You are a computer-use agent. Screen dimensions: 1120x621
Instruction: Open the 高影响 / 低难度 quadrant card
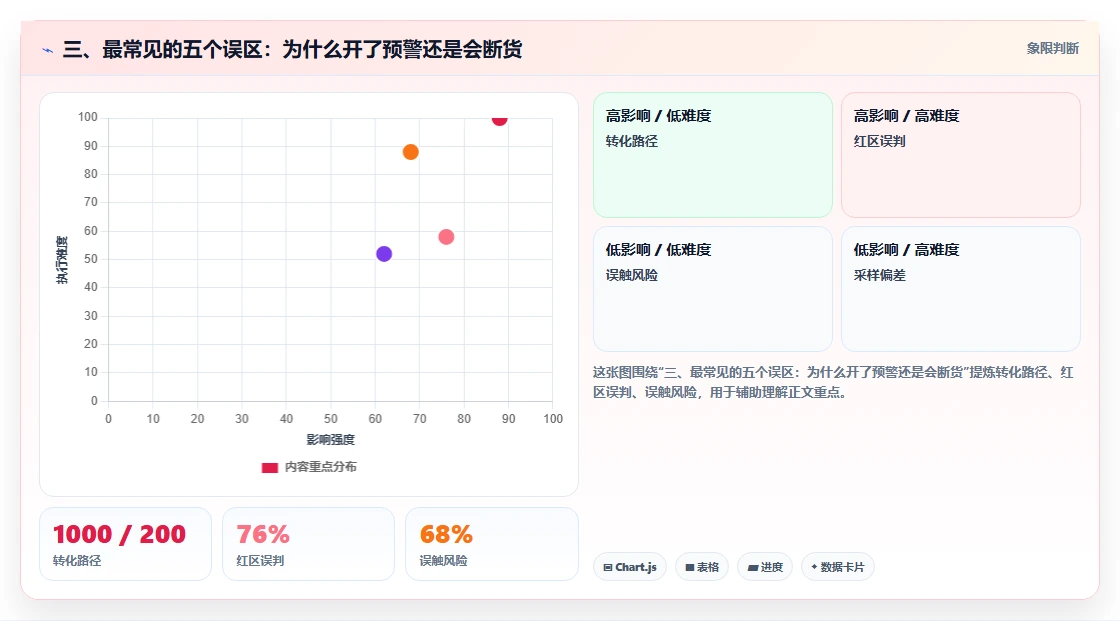pos(713,155)
